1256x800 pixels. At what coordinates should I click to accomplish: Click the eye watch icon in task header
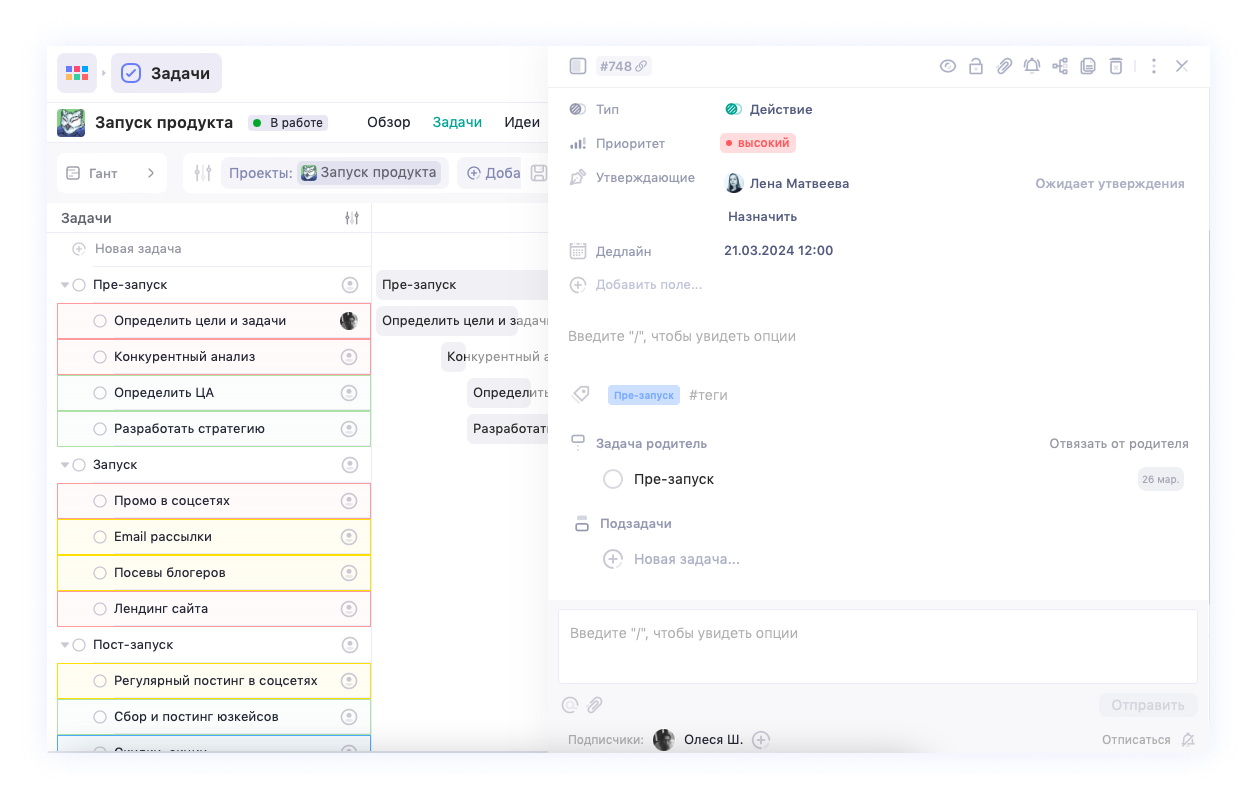coord(948,66)
